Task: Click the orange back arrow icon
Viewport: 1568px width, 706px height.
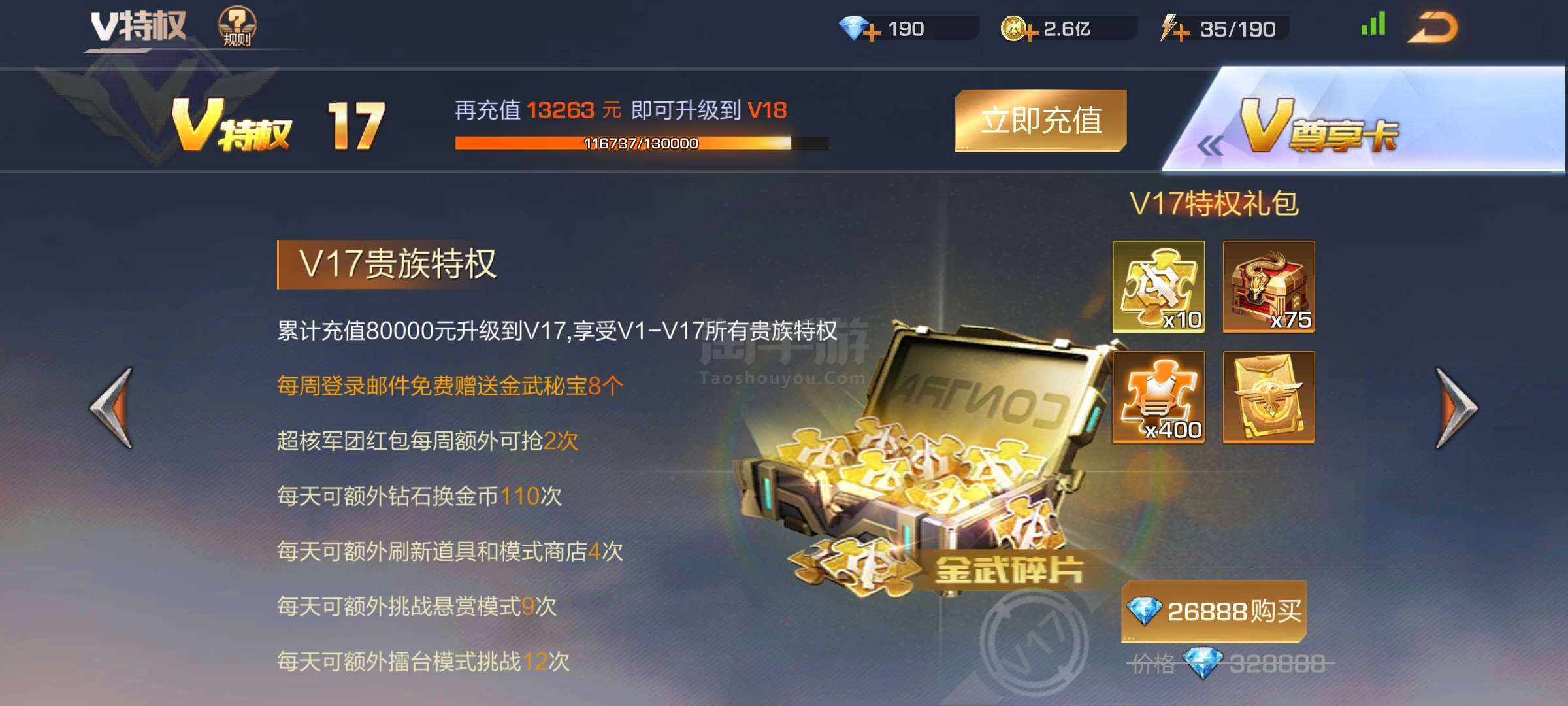Action: point(1432,27)
